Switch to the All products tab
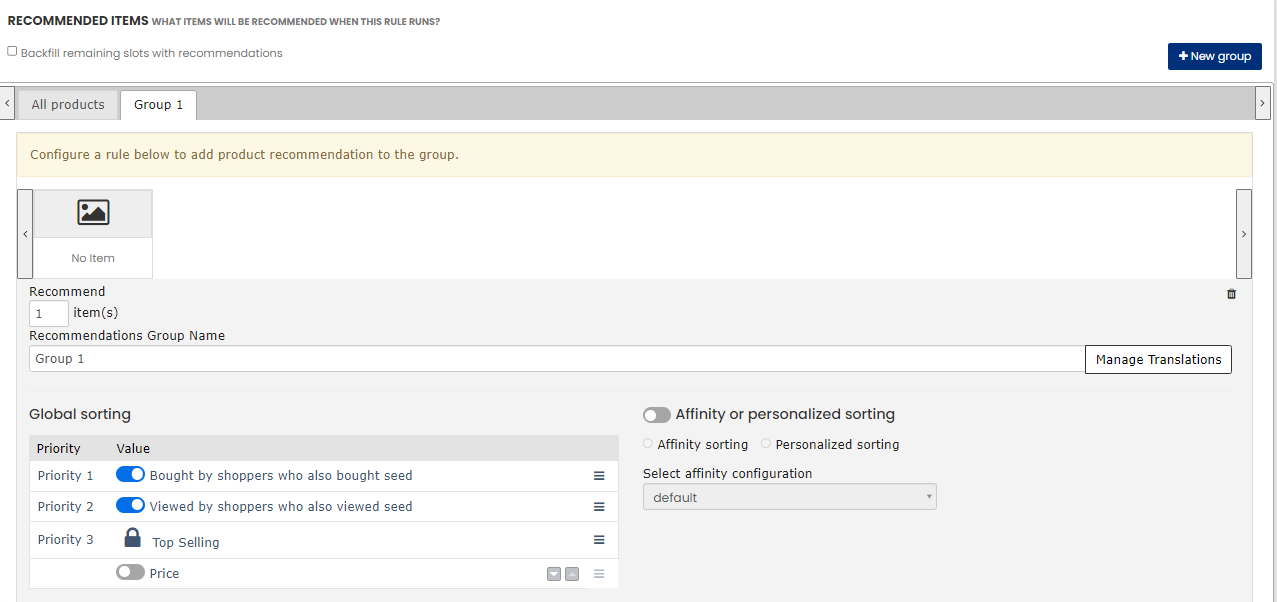This screenshot has height=602, width=1277. click(67, 104)
